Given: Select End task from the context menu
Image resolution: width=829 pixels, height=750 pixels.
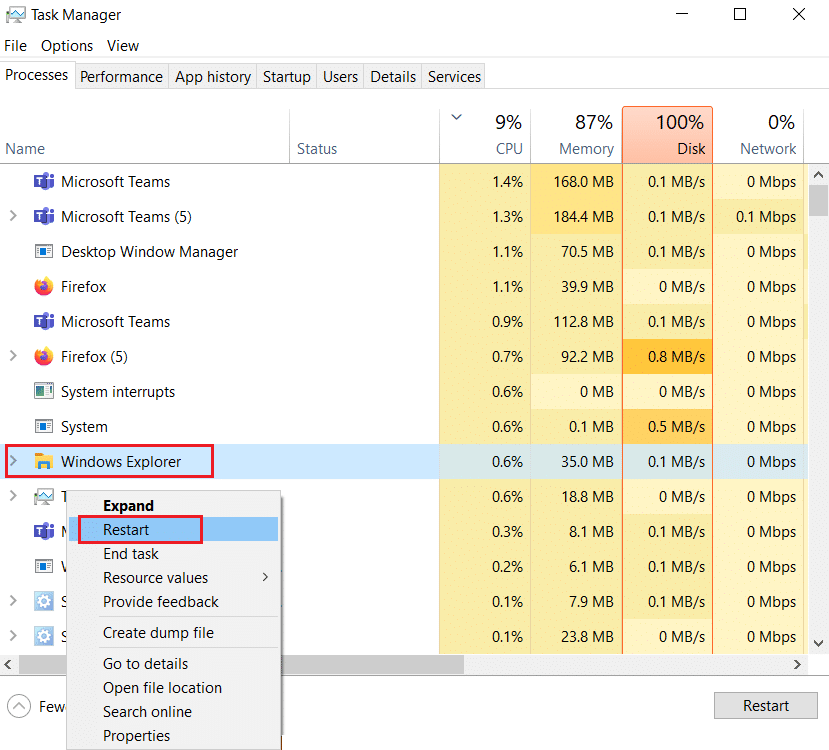Looking at the screenshot, I should pyautogui.click(x=130, y=553).
